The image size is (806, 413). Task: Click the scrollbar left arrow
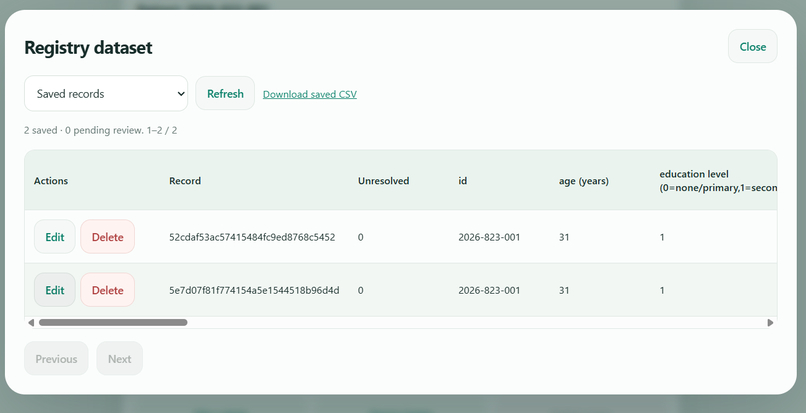tap(31, 322)
